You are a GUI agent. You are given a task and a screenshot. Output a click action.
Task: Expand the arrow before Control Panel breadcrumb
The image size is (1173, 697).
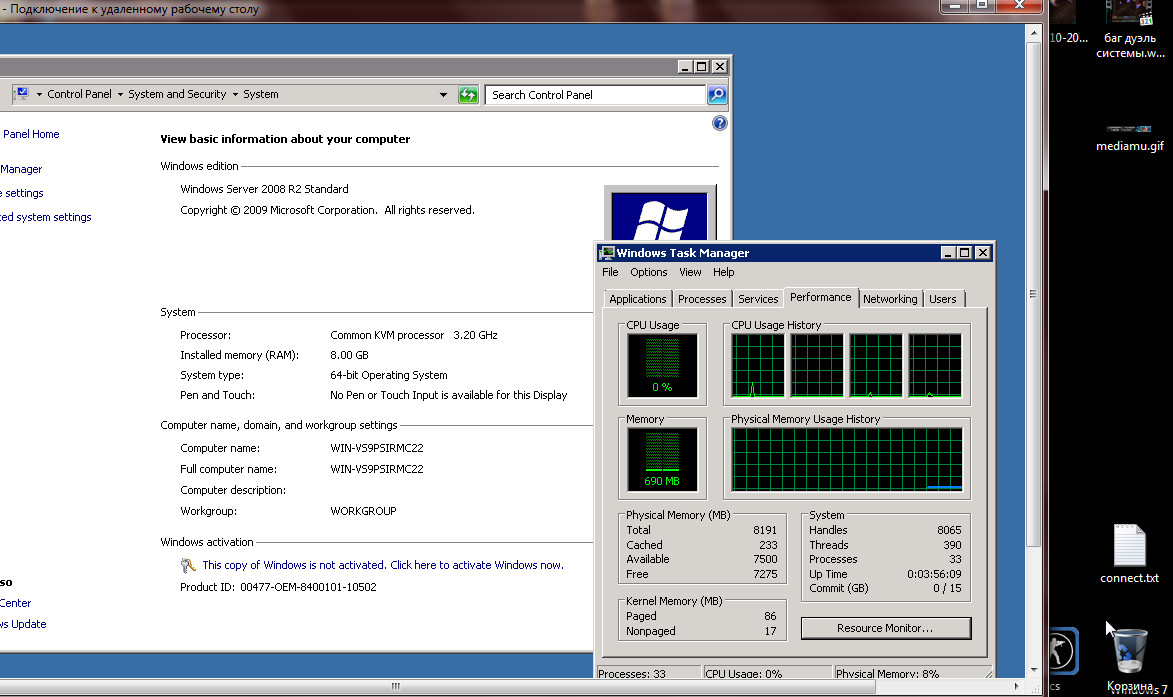39,94
